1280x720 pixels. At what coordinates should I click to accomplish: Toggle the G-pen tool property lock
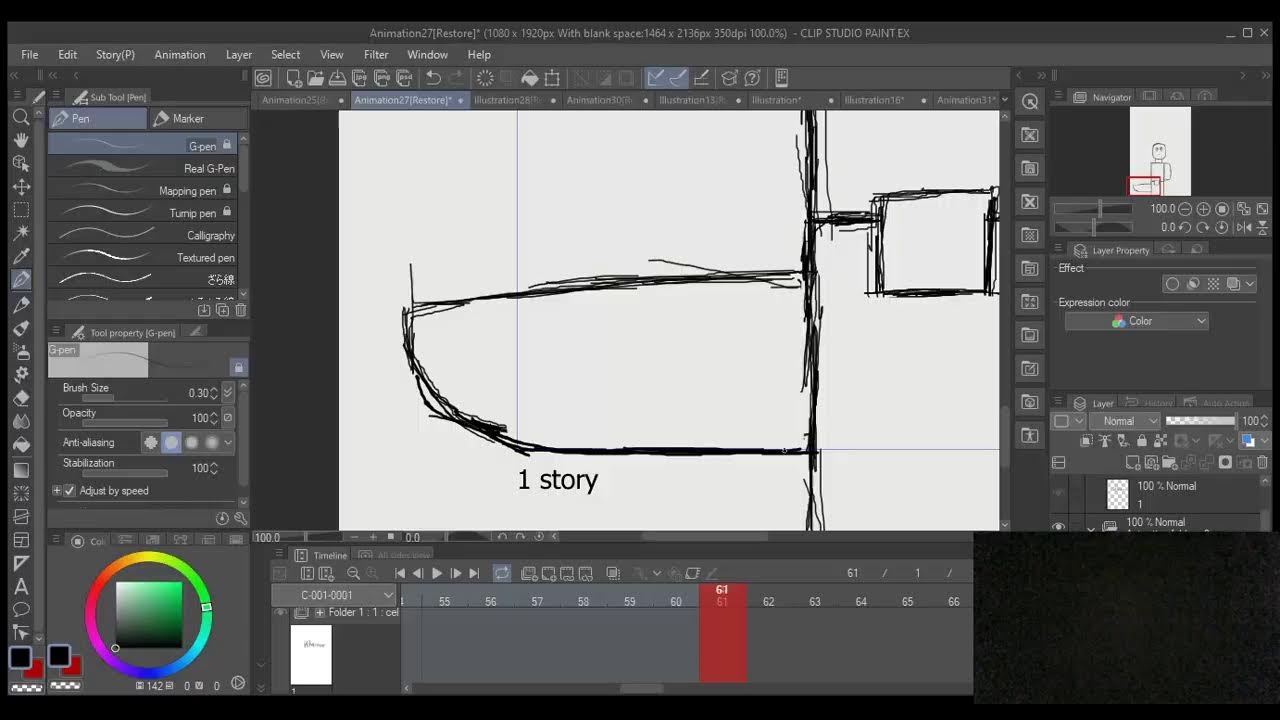[x=238, y=367]
